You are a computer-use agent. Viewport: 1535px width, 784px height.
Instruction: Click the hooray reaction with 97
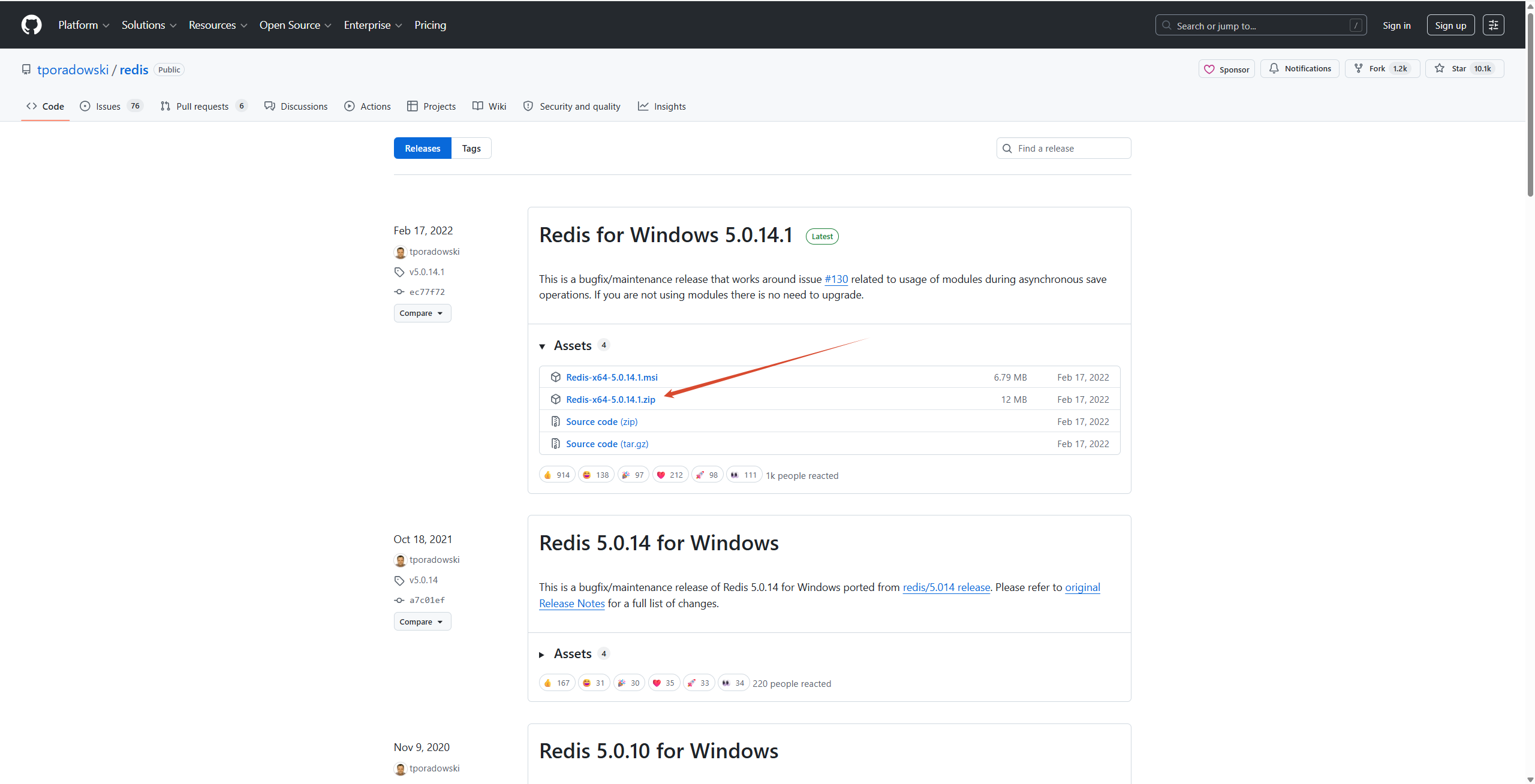point(633,475)
